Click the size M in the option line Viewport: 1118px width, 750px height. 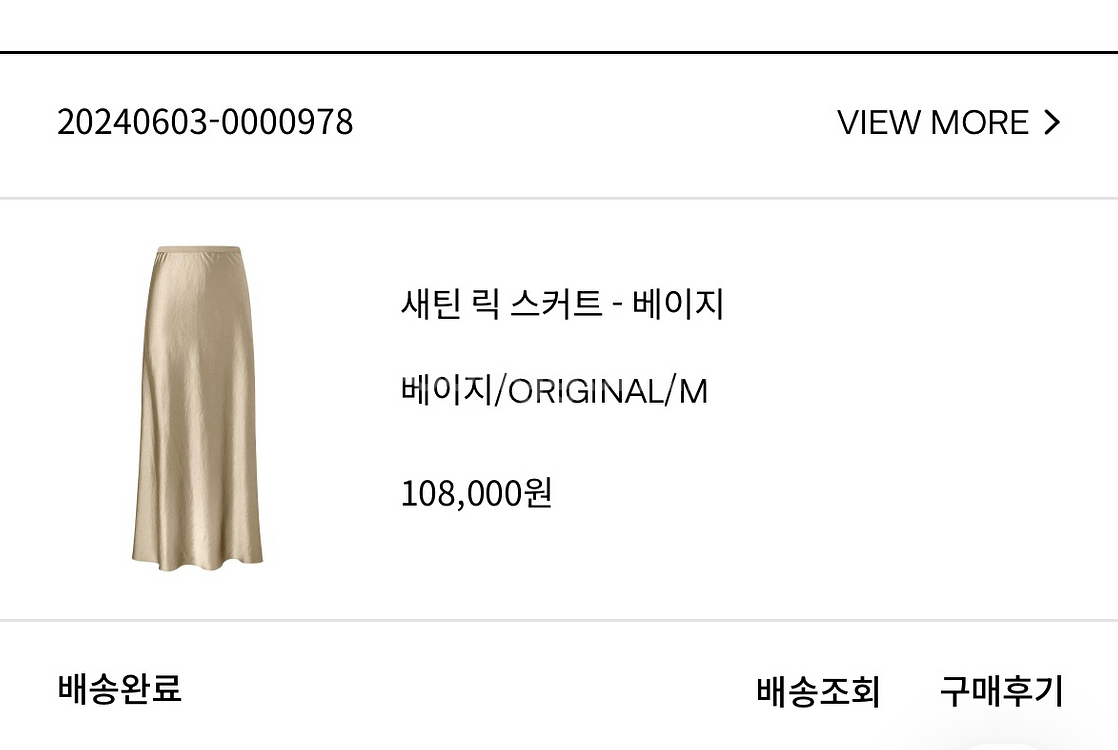tap(692, 391)
